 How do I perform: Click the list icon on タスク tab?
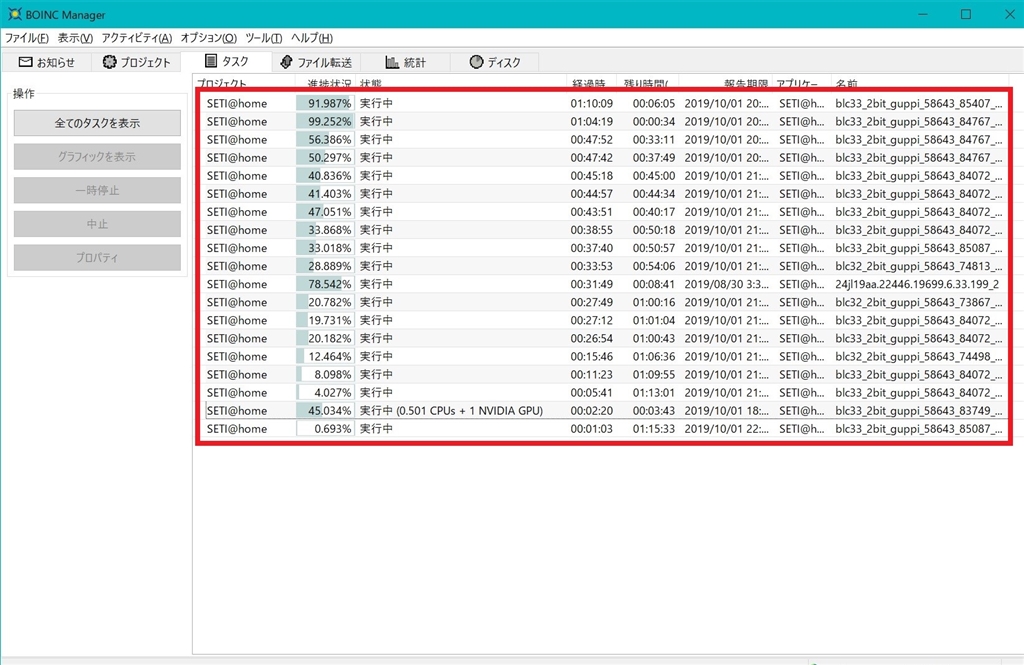211,61
